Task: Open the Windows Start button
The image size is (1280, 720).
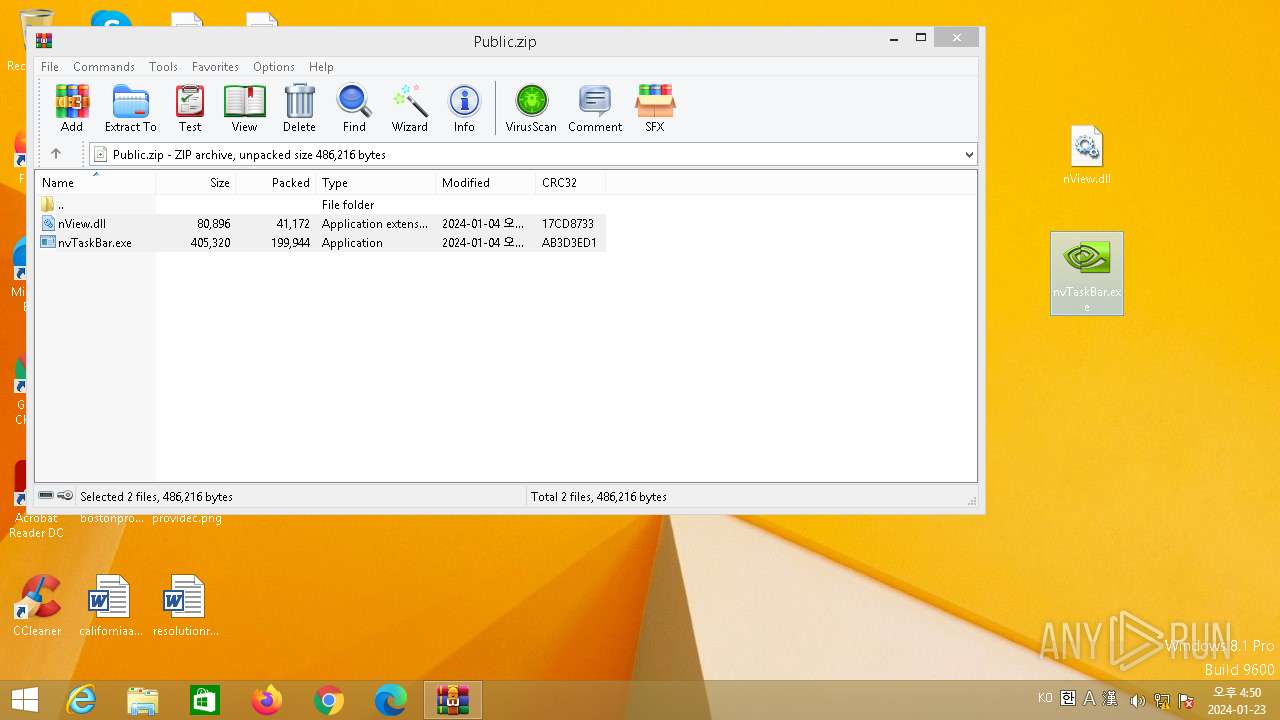Action: coord(25,700)
